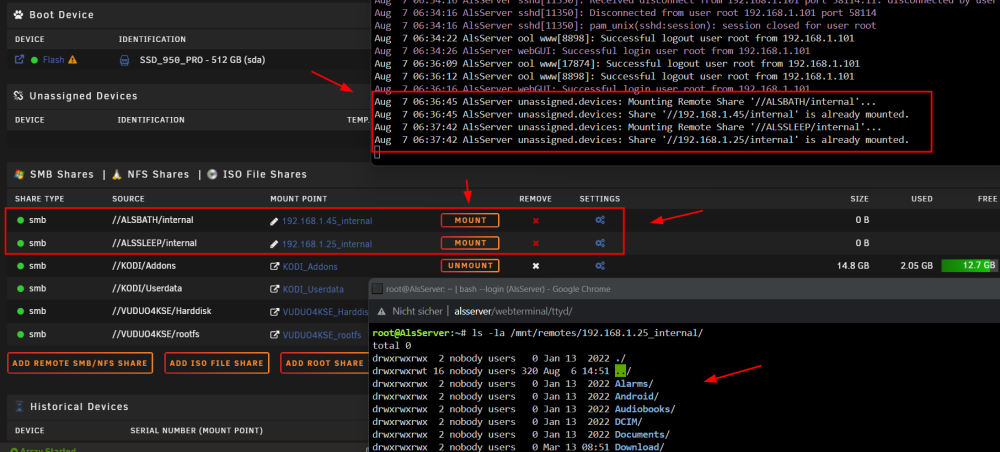Open the 192.168.1.25_internal mount point link
The width and height of the screenshot is (1000, 452).
point(327,244)
